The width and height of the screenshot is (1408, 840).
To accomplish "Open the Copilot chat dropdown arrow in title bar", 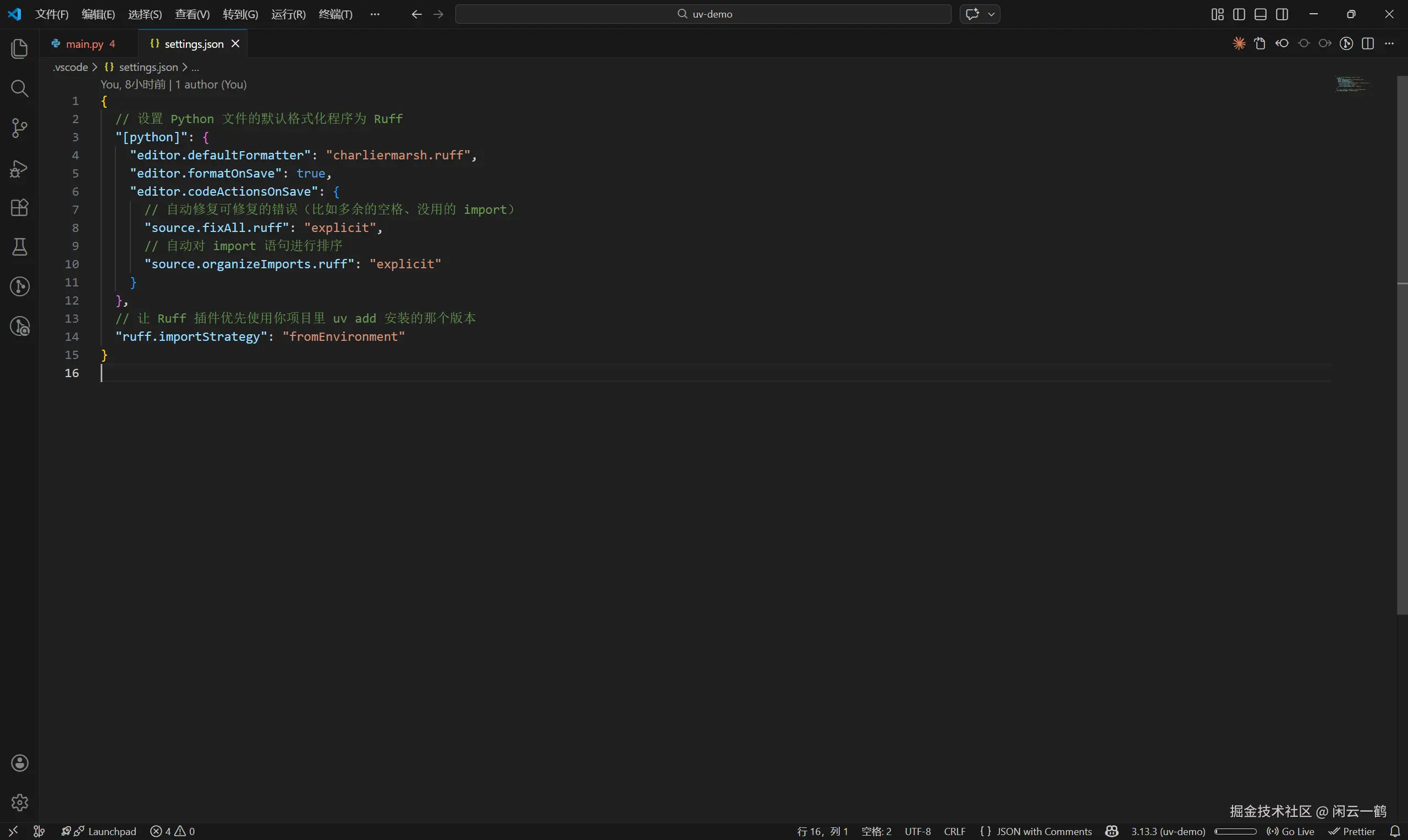I will click(x=991, y=14).
